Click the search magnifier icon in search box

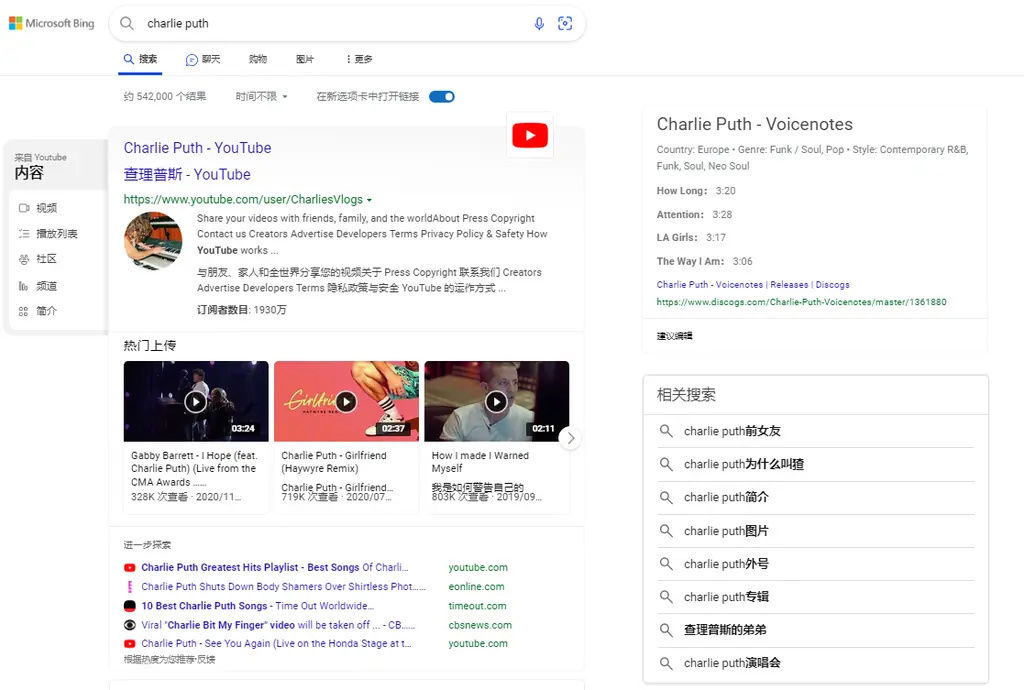pos(127,24)
